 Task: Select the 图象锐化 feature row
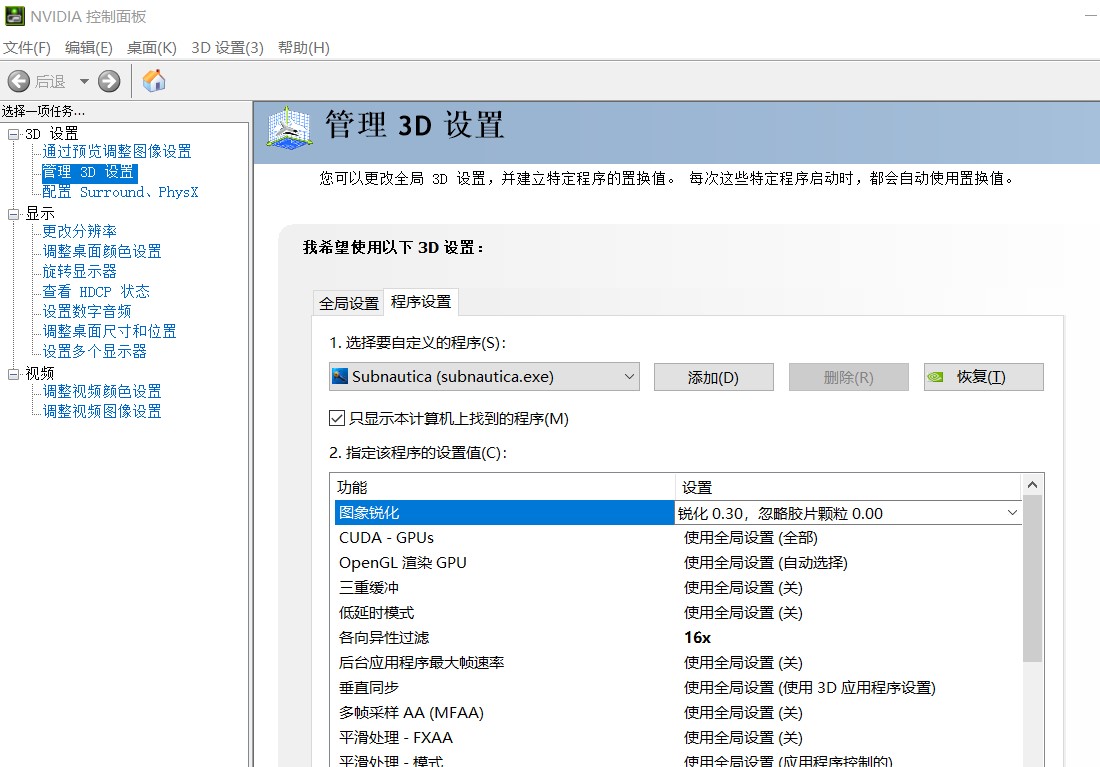click(504, 513)
